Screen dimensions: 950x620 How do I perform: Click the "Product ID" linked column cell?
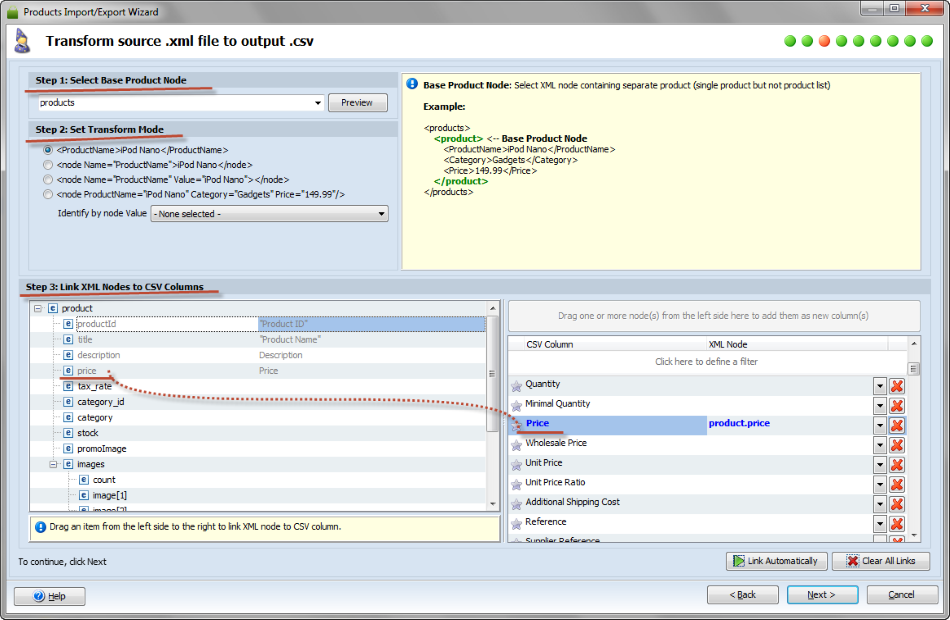(371, 324)
